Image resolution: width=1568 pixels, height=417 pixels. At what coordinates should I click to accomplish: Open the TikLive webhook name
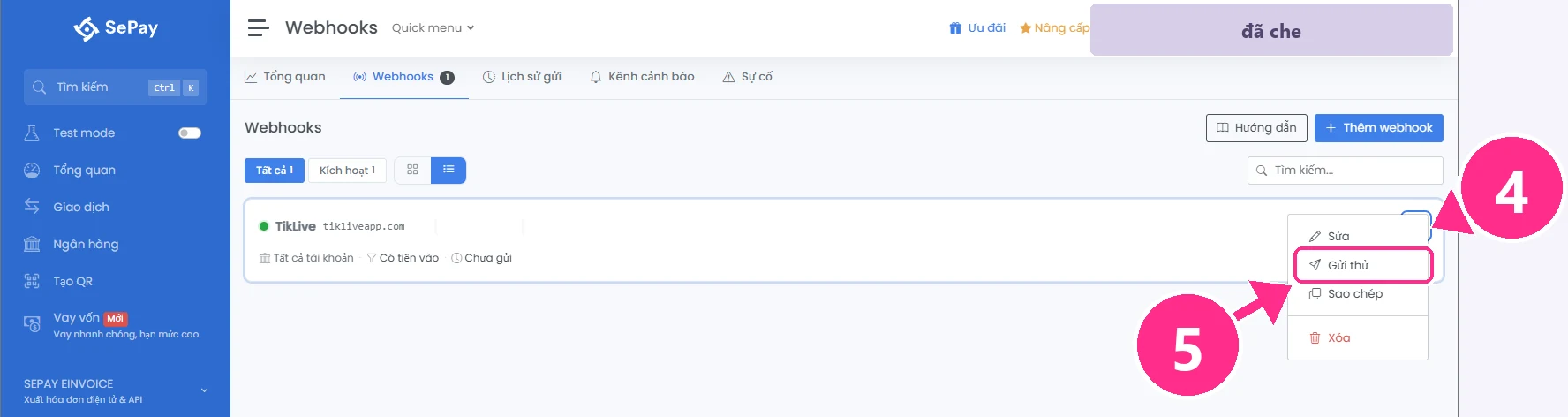[296, 226]
